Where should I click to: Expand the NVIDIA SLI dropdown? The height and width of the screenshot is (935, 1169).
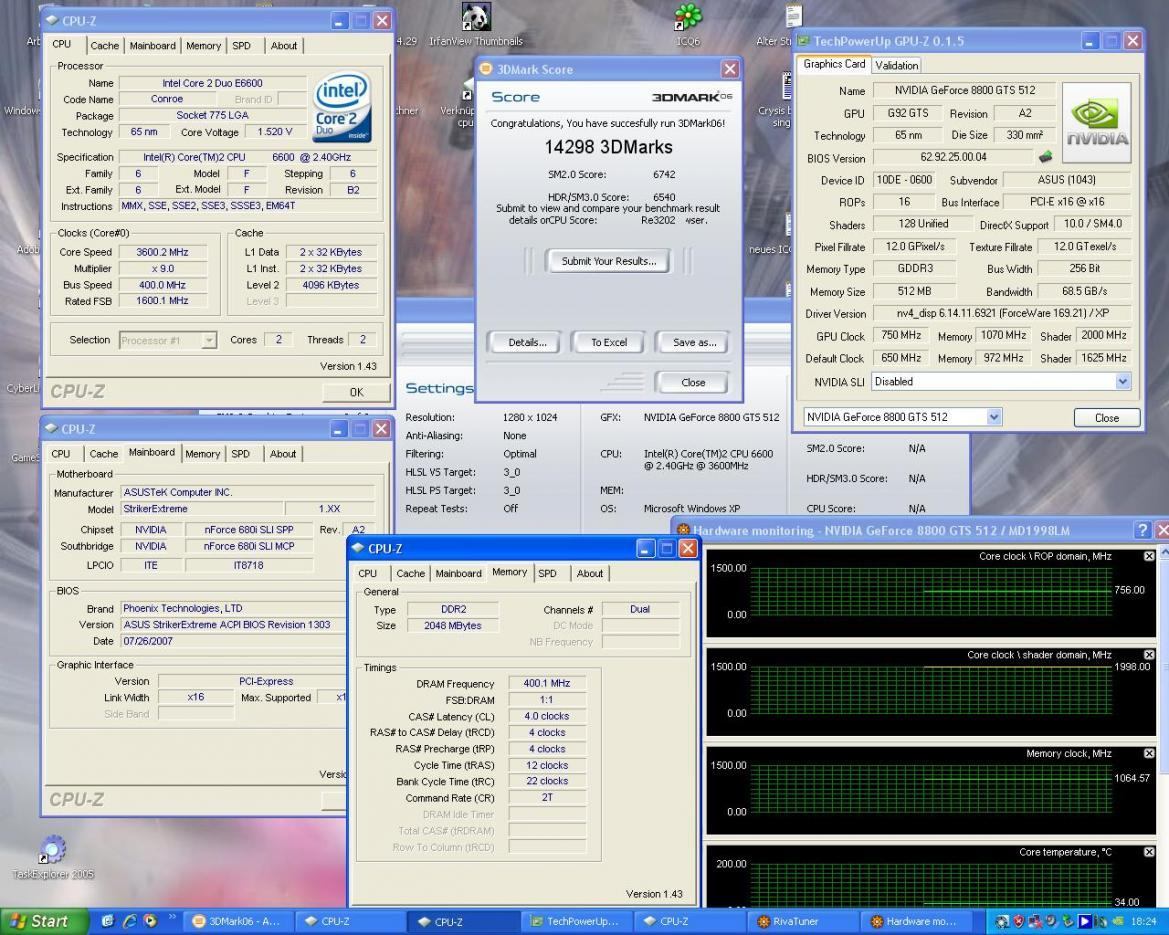(1122, 382)
